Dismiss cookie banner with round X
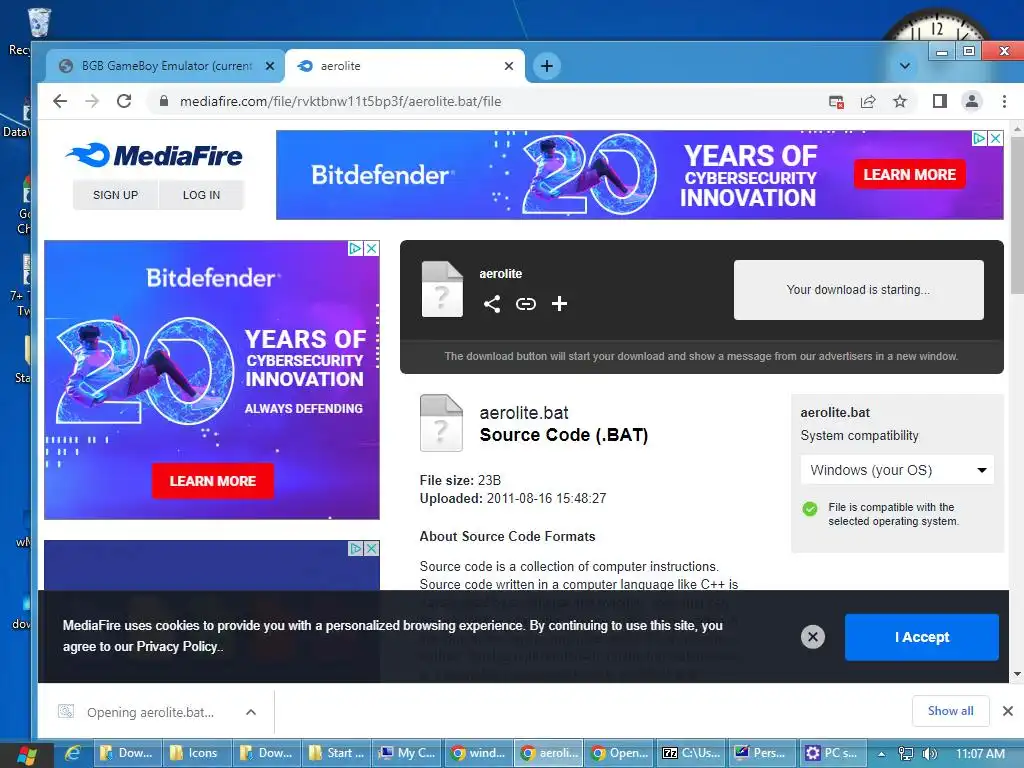This screenshot has height=768, width=1024. coord(813,637)
